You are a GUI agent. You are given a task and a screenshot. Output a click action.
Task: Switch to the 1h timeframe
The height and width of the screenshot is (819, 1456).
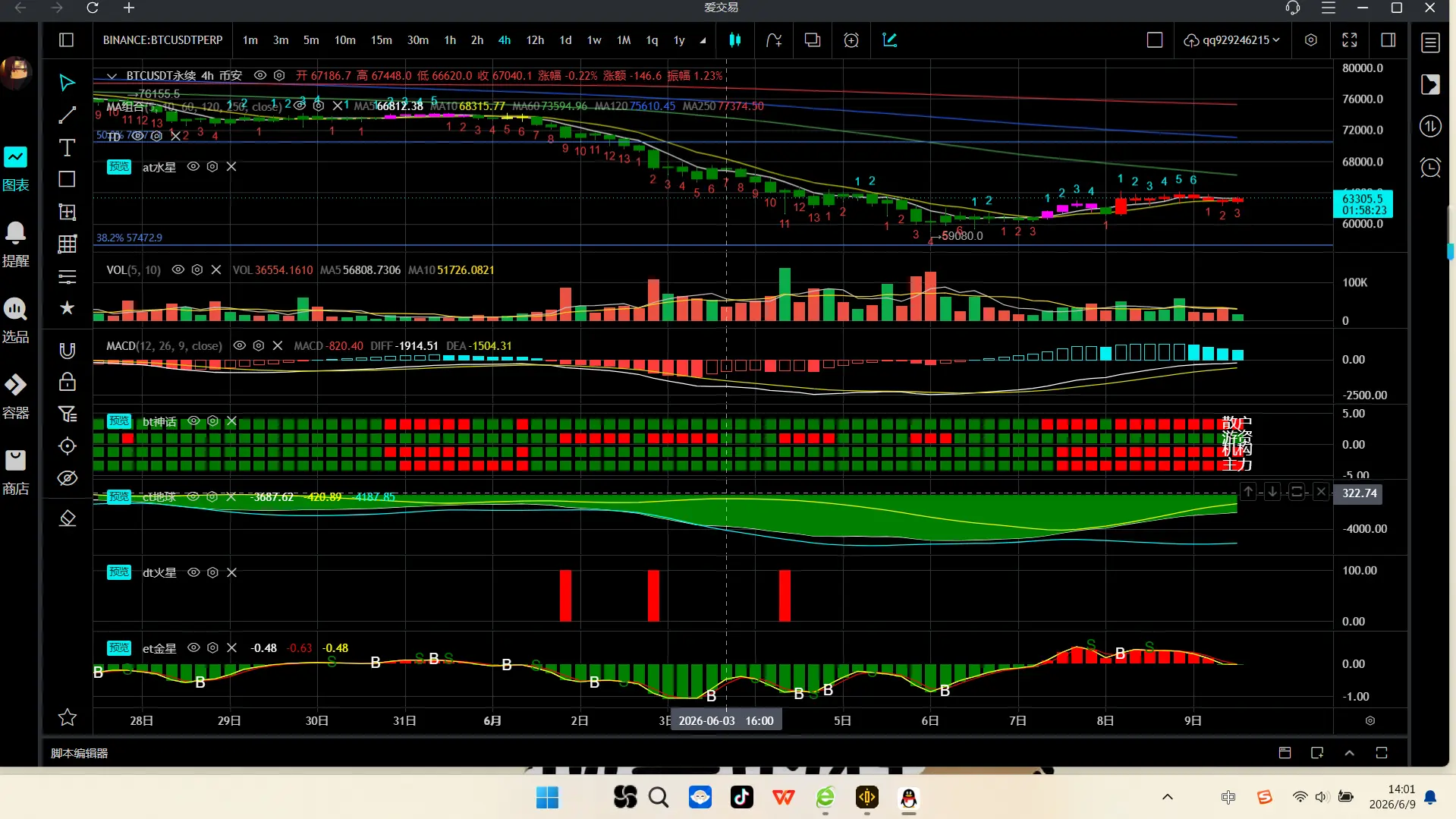[x=450, y=40]
